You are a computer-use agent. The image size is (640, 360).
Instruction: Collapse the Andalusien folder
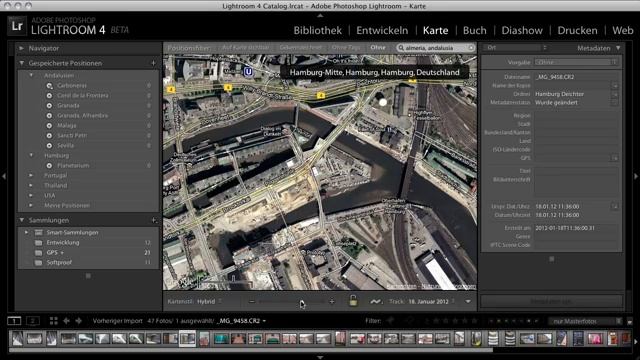pyautogui.click(x=31, y=76)
